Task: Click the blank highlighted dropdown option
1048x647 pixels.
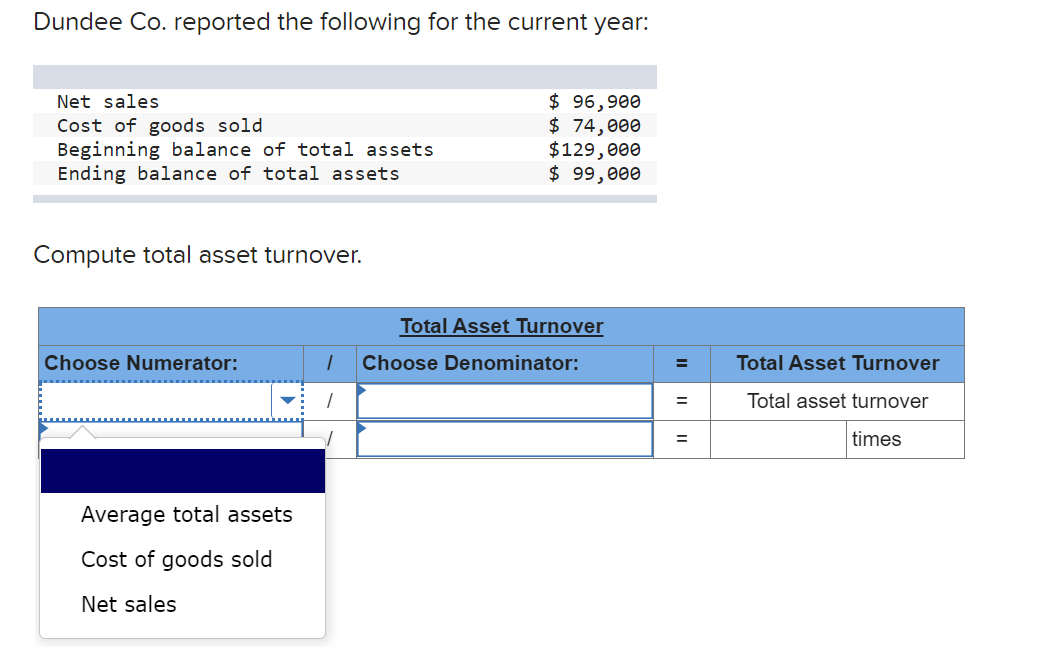Action: click(x=182, y=470)
